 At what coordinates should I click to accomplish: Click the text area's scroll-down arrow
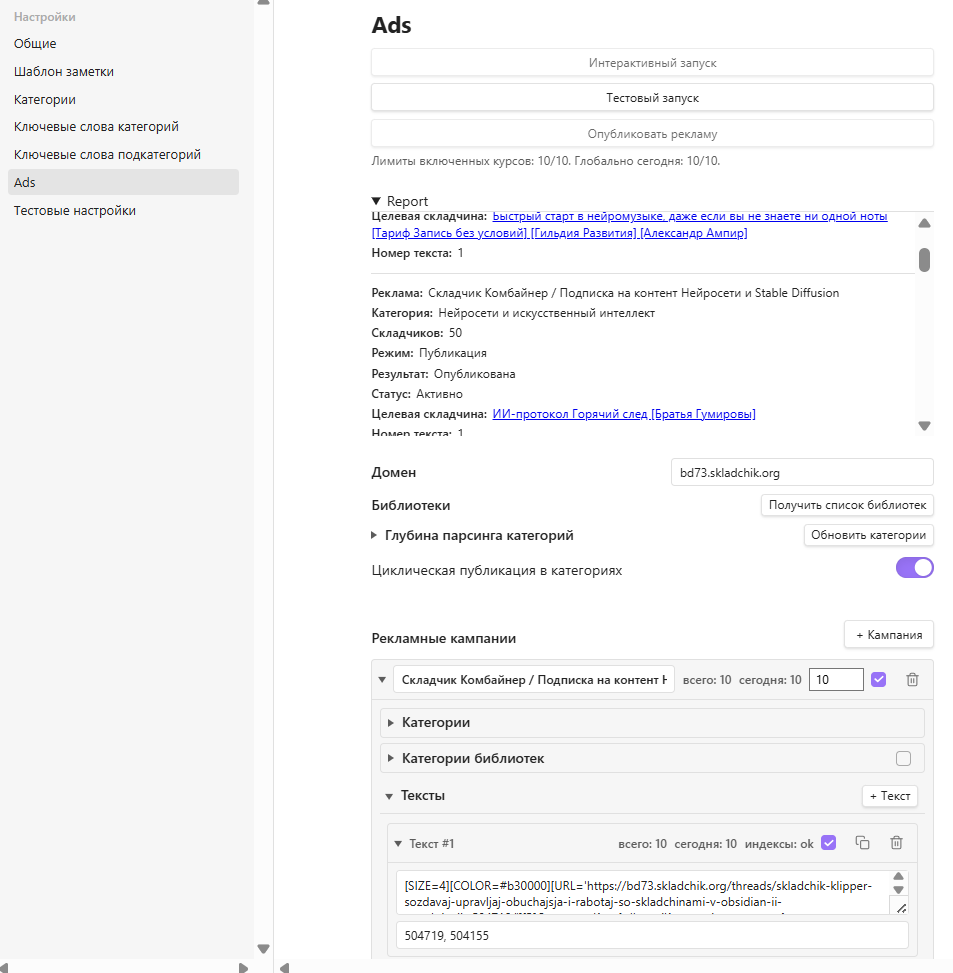click(x=899, y=889)
